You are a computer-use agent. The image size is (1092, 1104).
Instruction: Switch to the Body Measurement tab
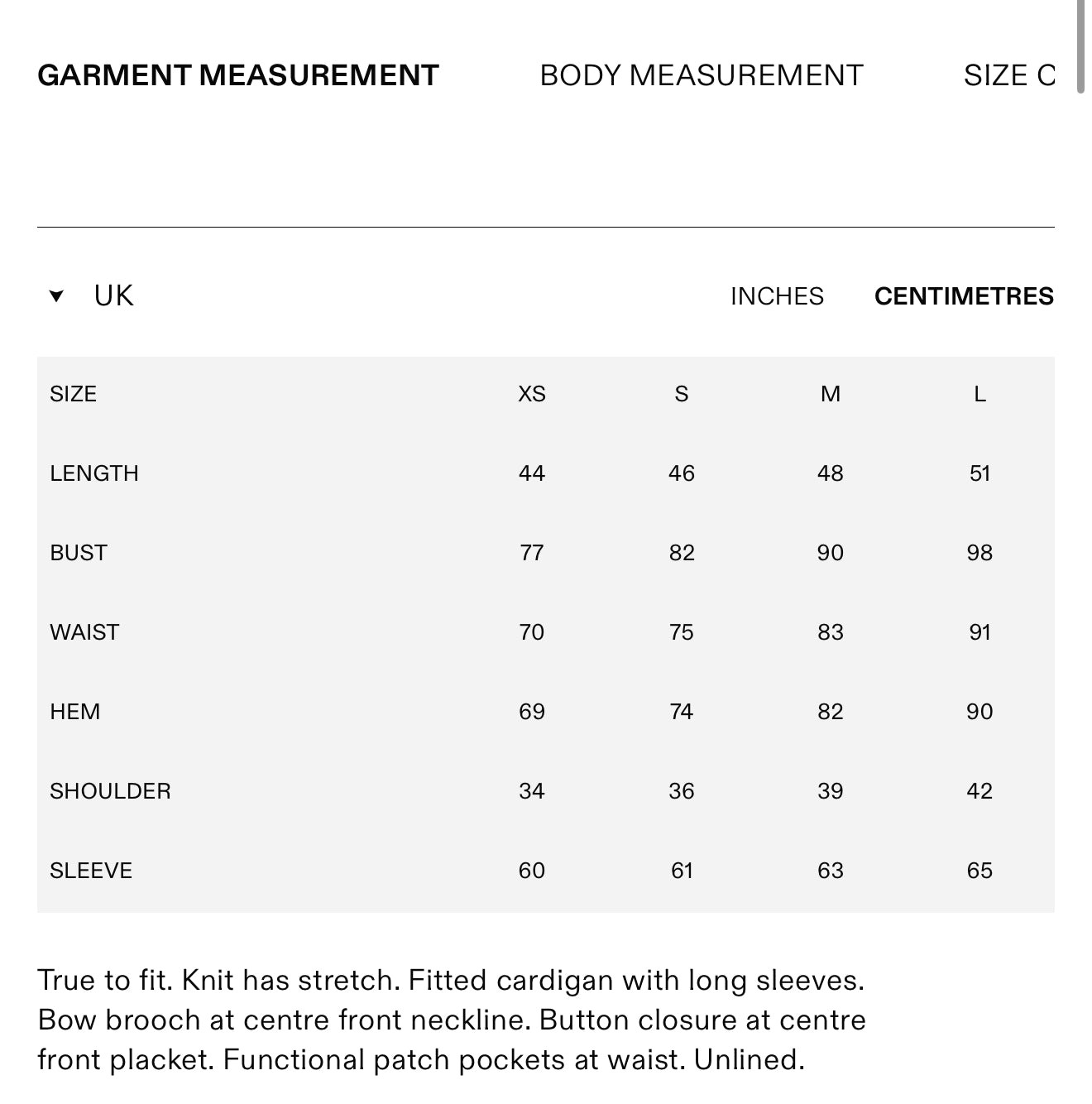coord(702,75)
